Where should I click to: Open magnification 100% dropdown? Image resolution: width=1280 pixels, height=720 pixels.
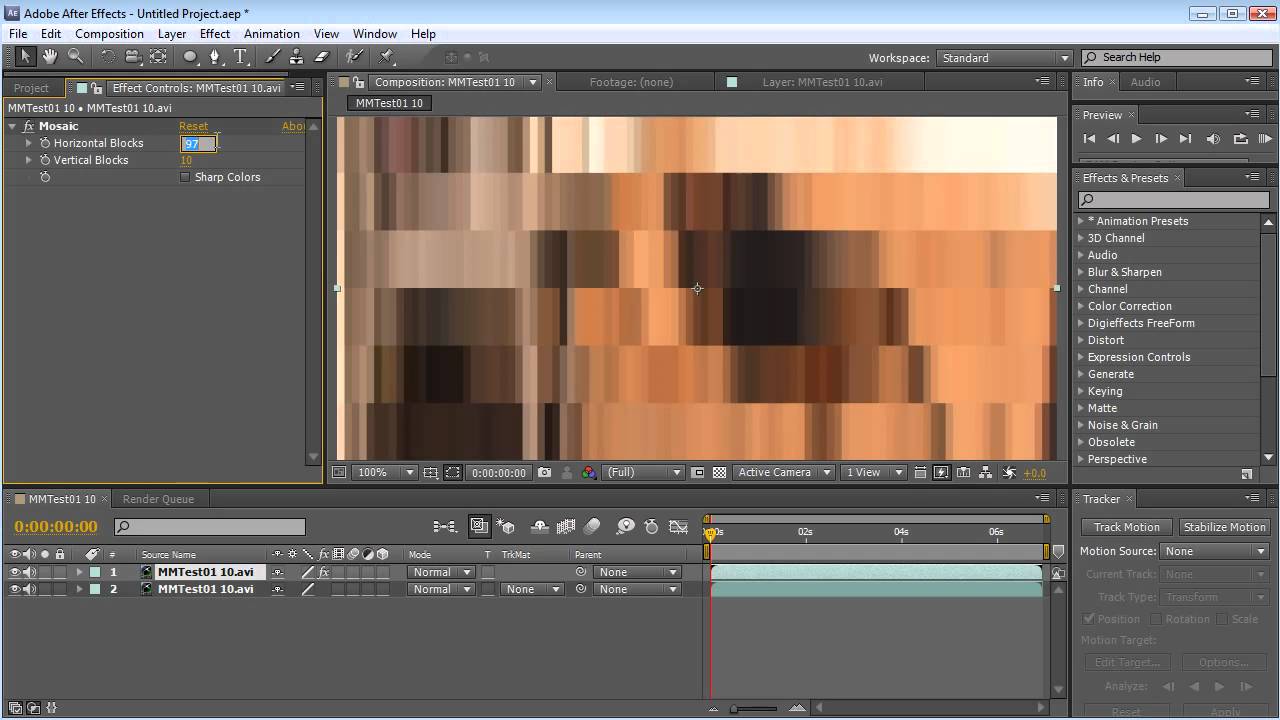click(x=385, y=472)
